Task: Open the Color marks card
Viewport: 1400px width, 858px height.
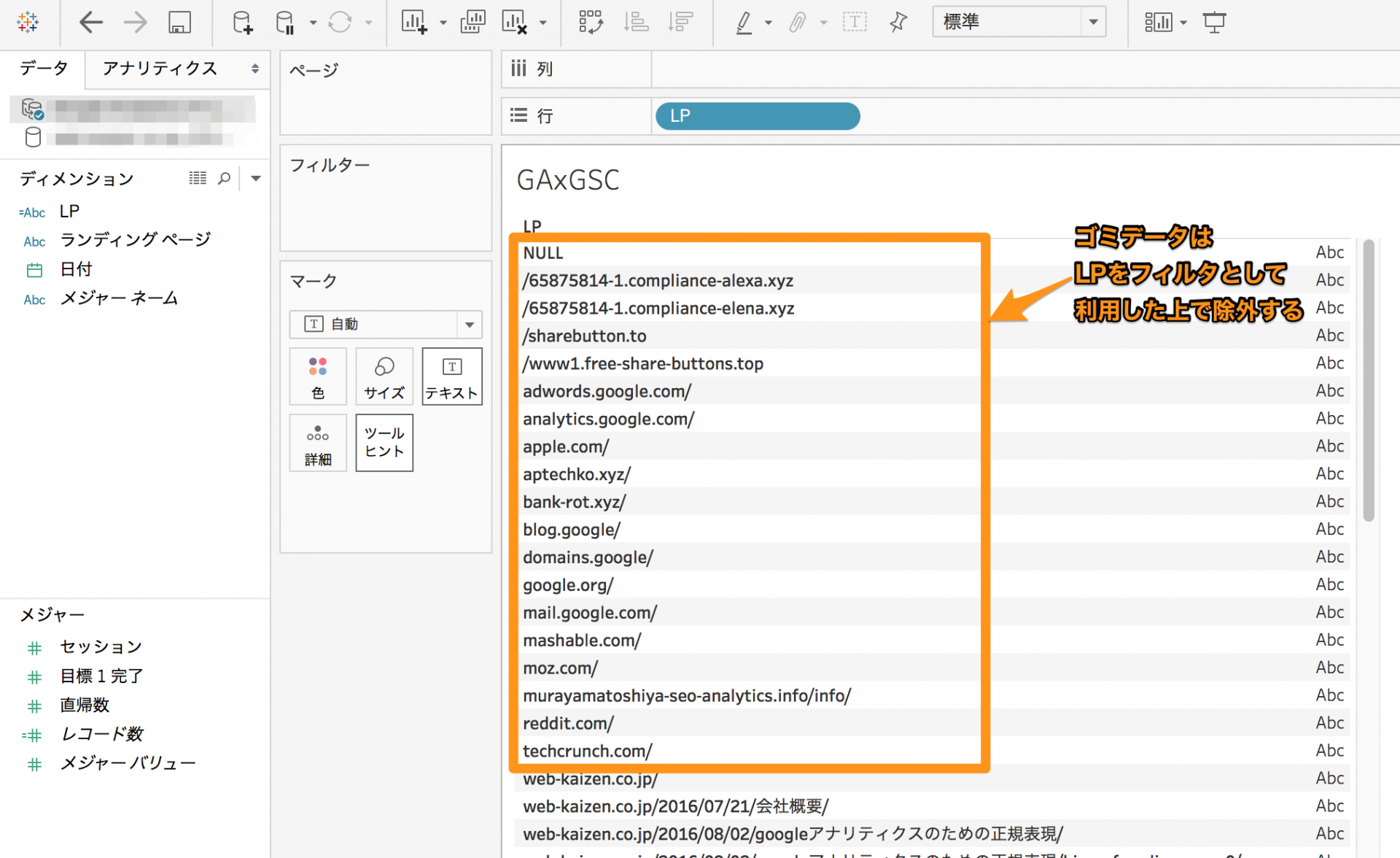Action: (318, 376)
